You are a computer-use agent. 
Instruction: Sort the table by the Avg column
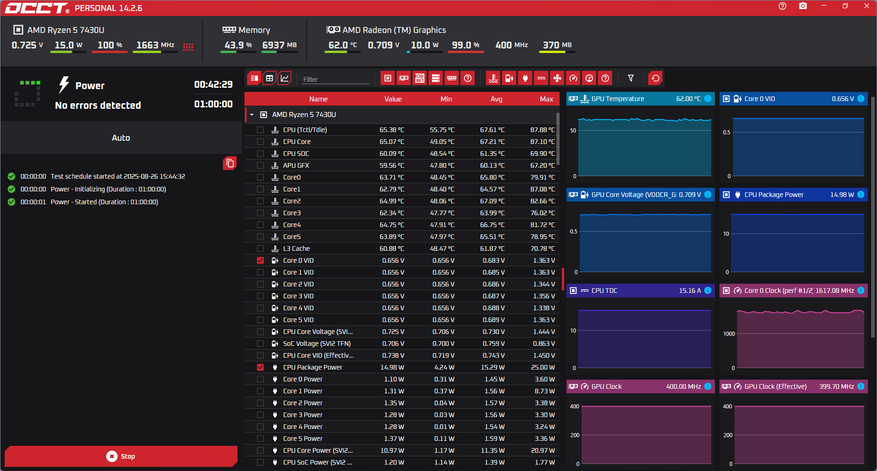pyautogui.click(x=496, y=99)
